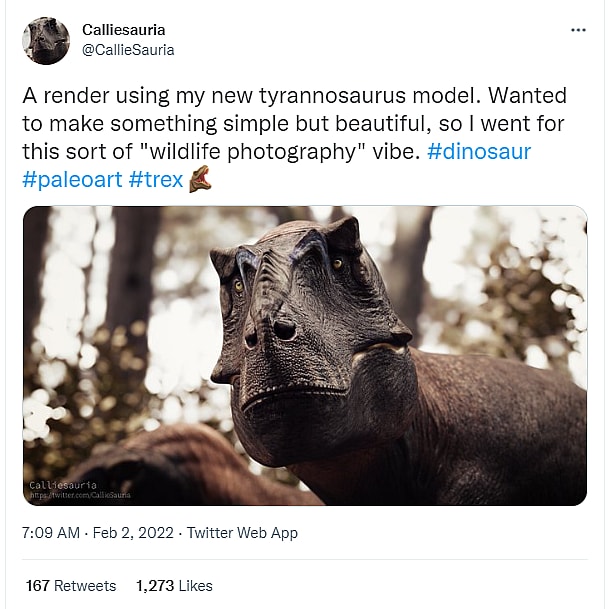The width and height of the screenshot is (612, 609).
Task: Click the watermark twitter.com URL in the image
Action: (80, 495)
